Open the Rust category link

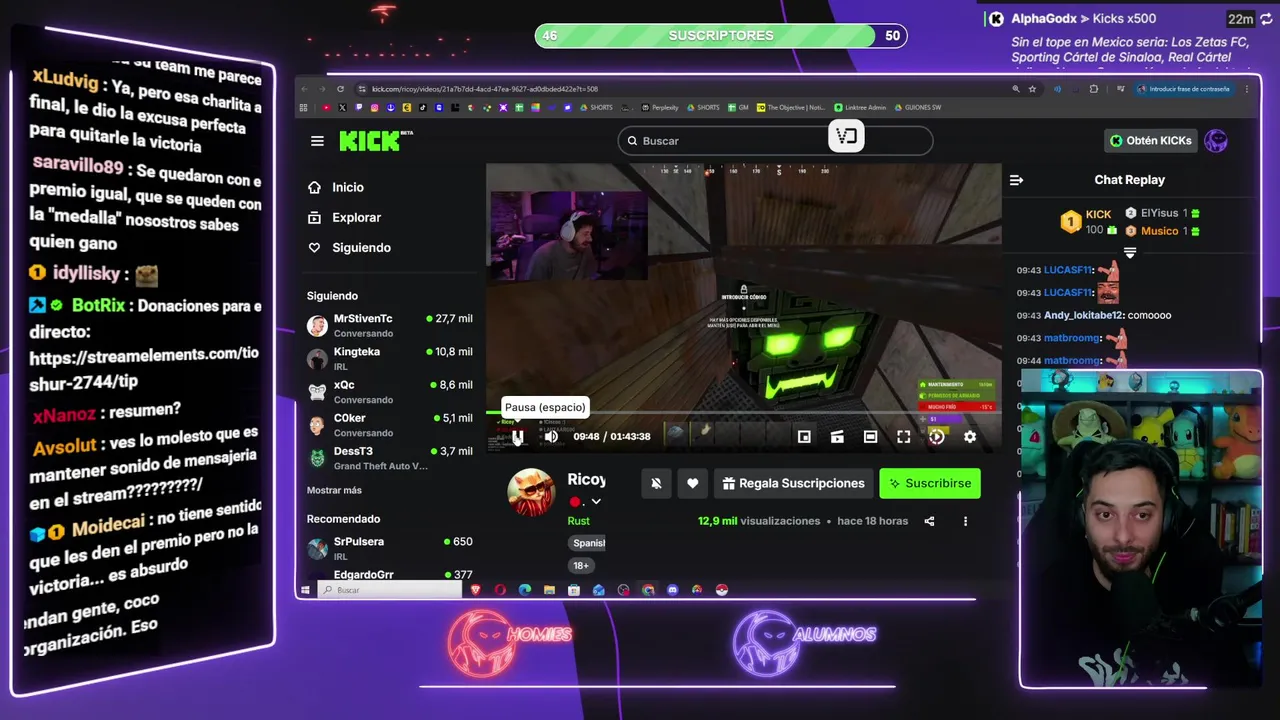578,521
